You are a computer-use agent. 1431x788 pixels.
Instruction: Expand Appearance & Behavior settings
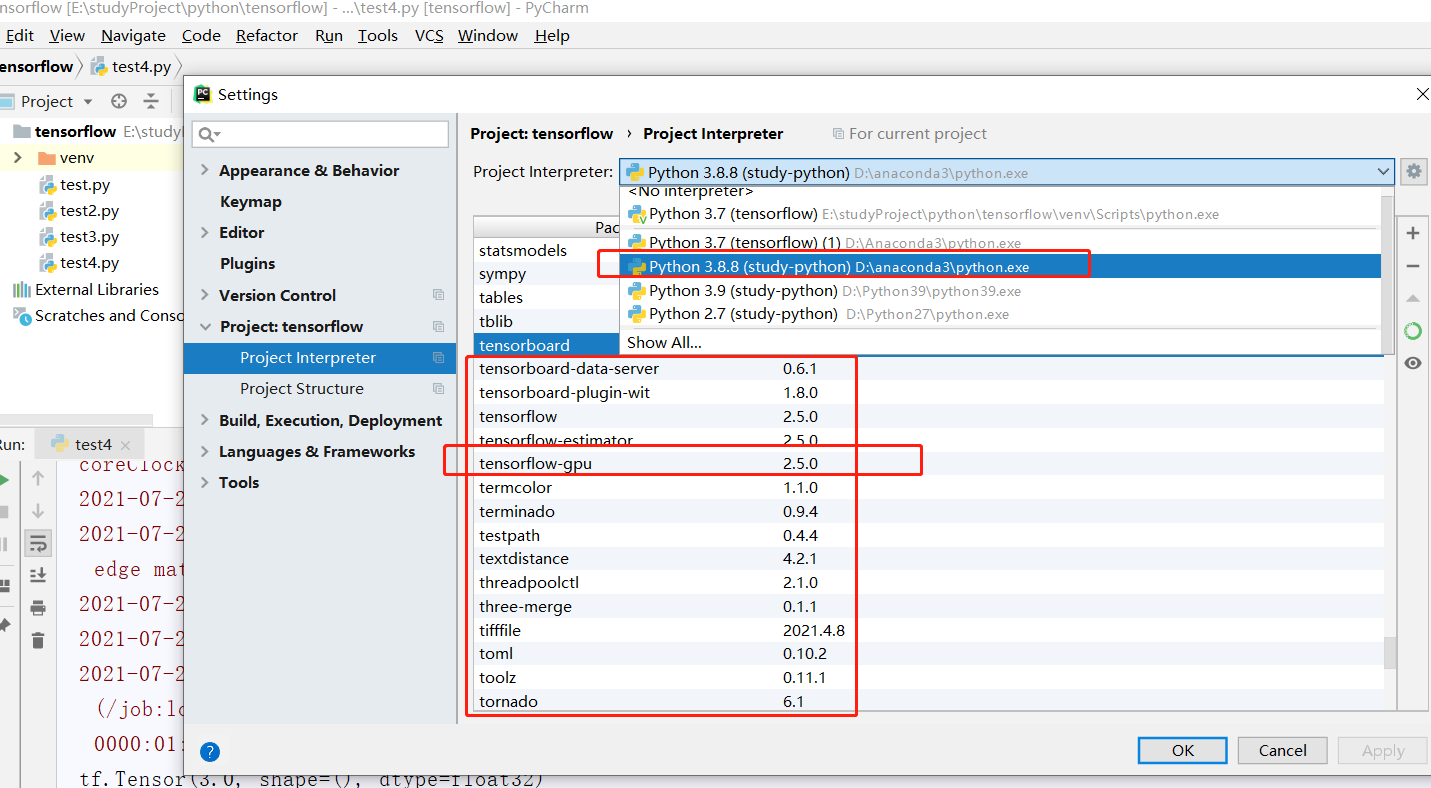[x=205, y=170]
